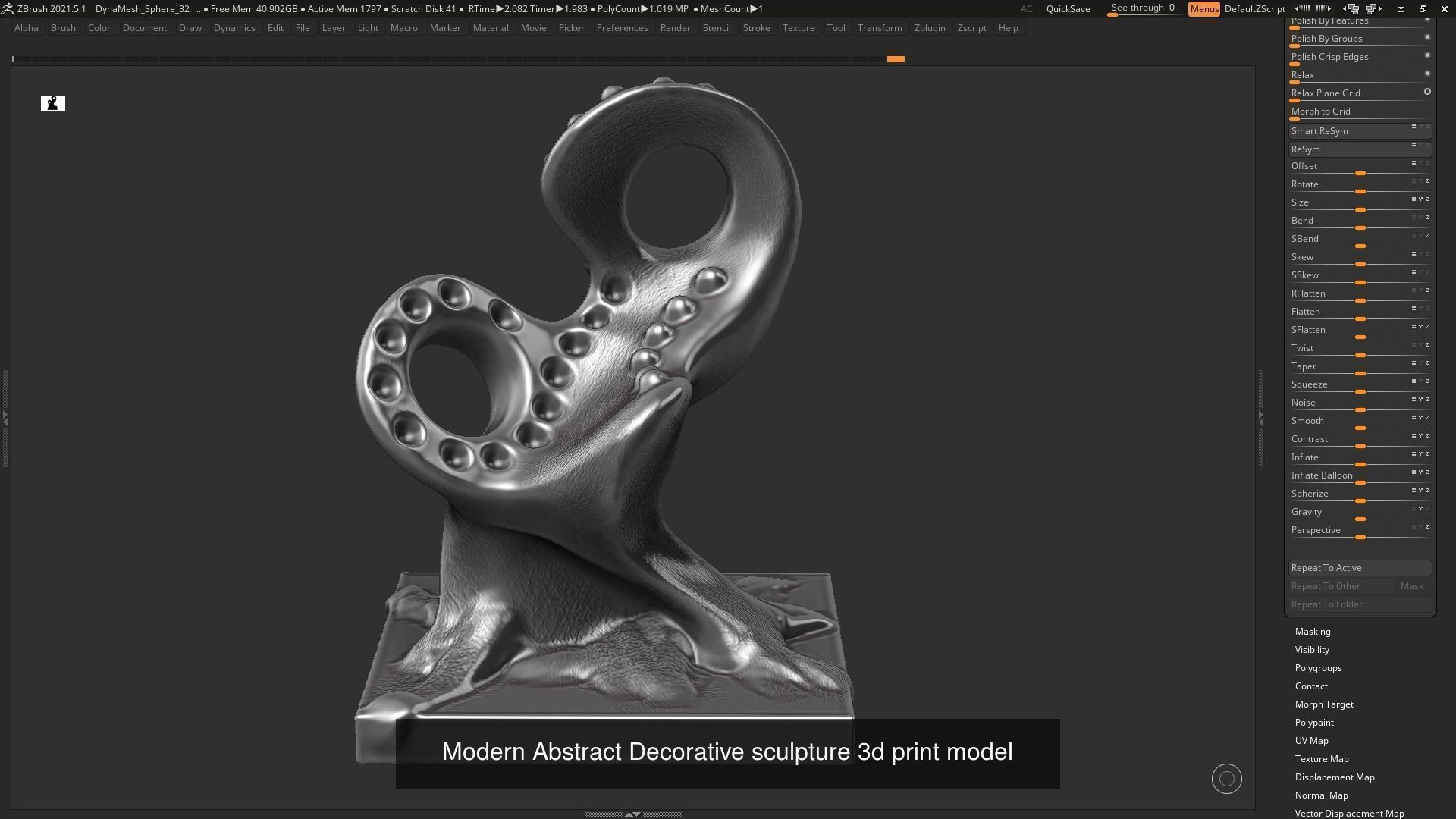Expand the Masking sub-palette
Viewport: 1456px width, 819px height.
click(x=1313, y=632)
